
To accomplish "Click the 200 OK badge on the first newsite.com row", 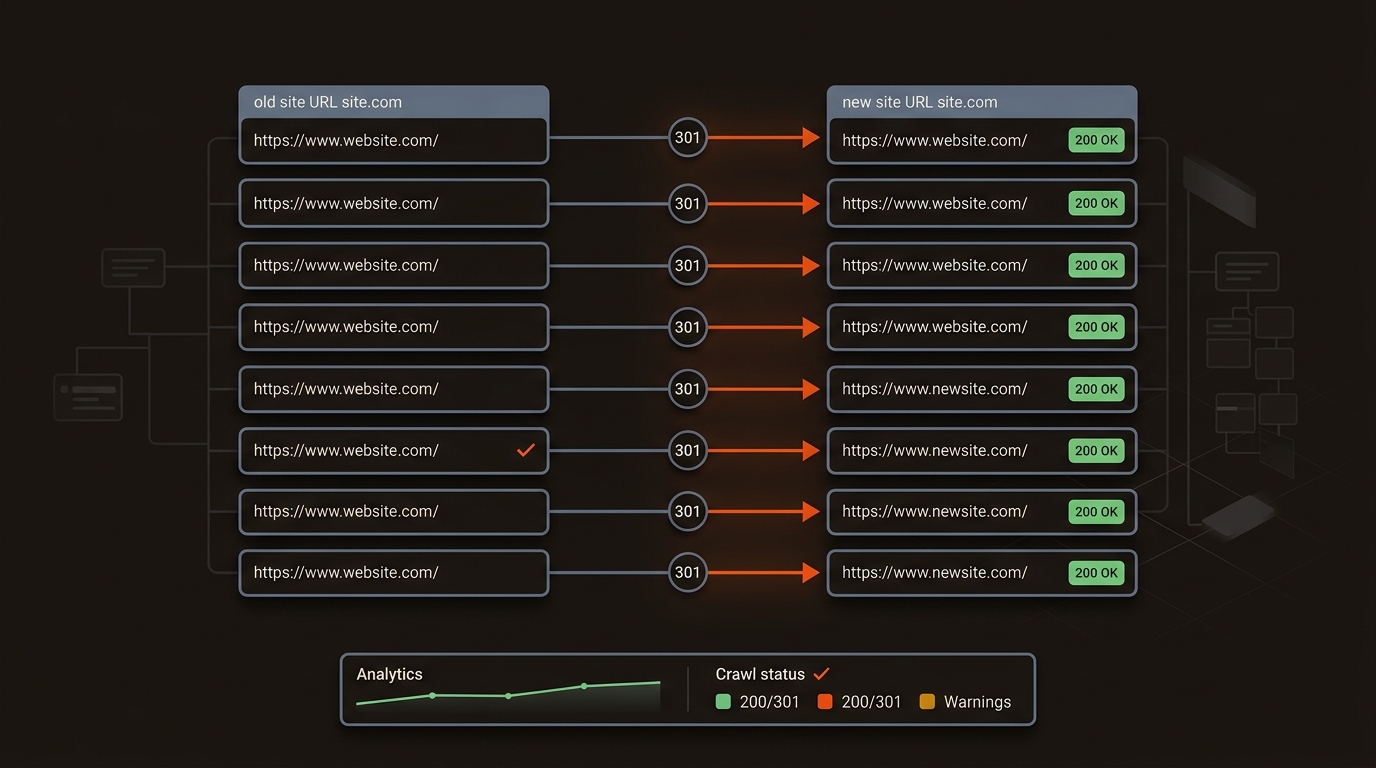I will [1096, 389].
